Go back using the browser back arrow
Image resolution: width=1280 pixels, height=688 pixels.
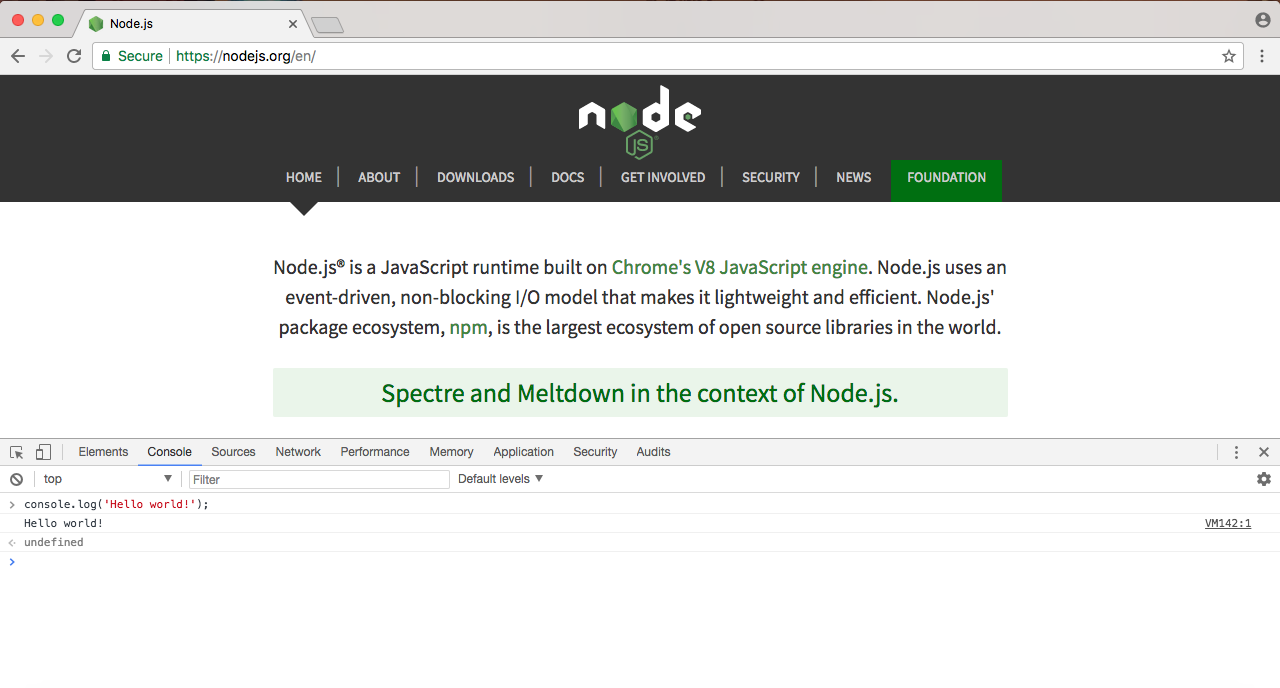(18, 56)
